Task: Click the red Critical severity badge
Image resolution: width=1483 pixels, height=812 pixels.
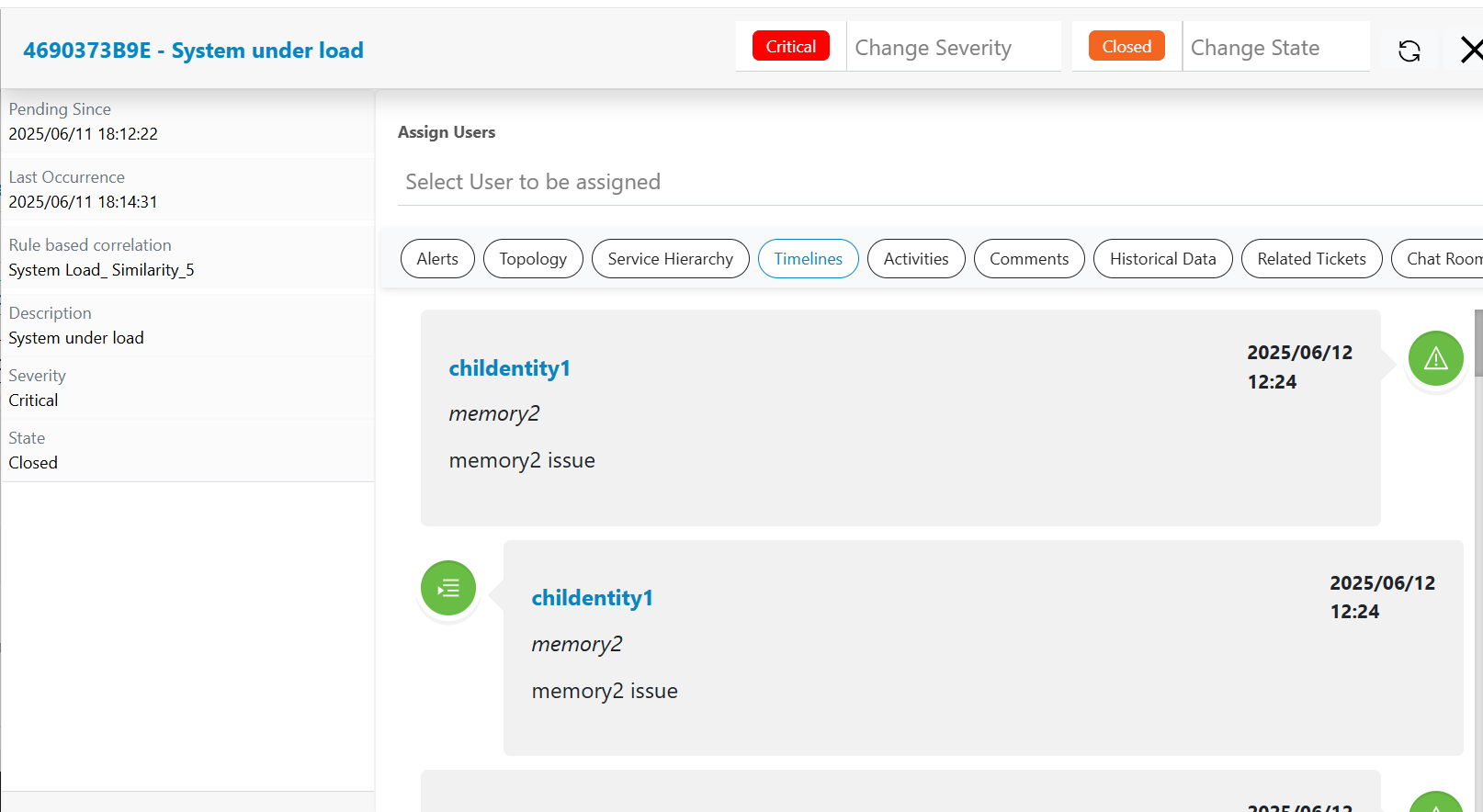Action: pos(790,47)
